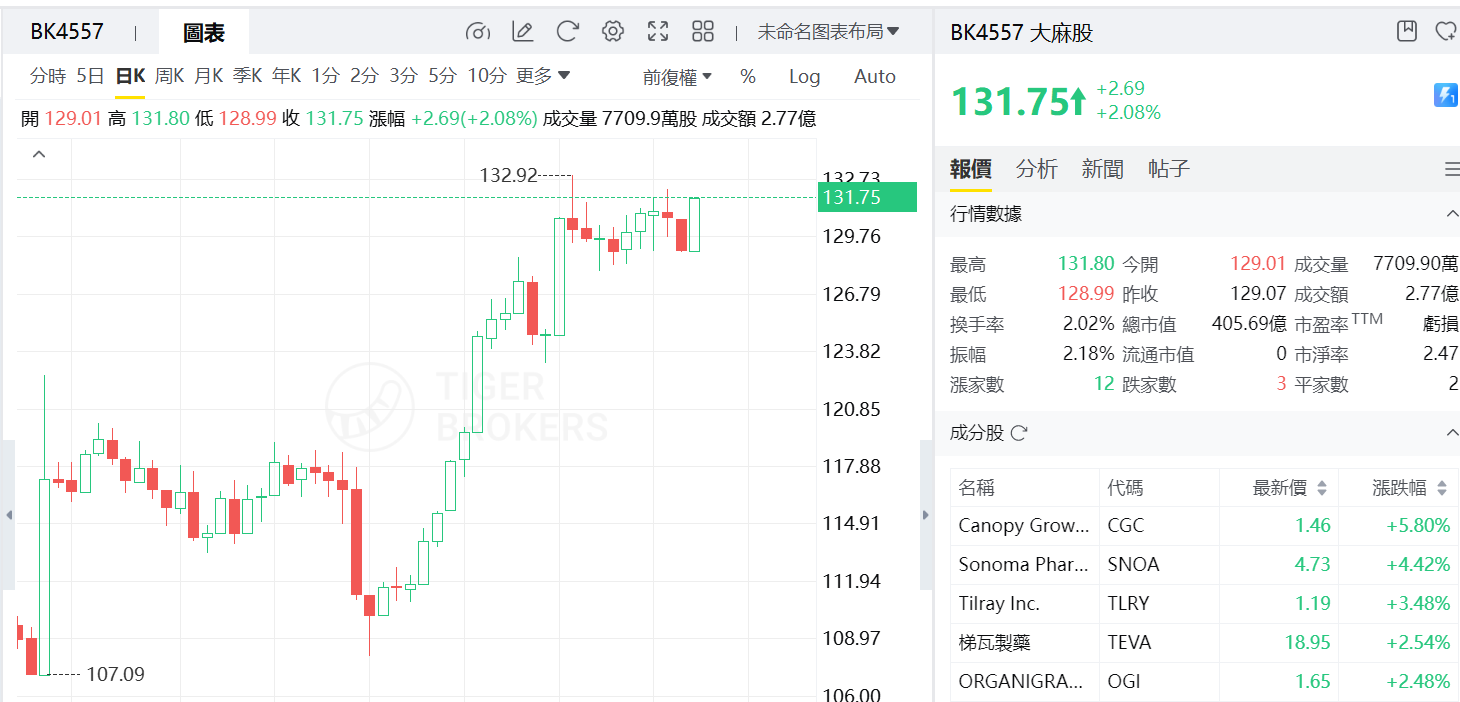Collapse the 行情數據 section
1460x702 pixels.
click(1452, 214)
